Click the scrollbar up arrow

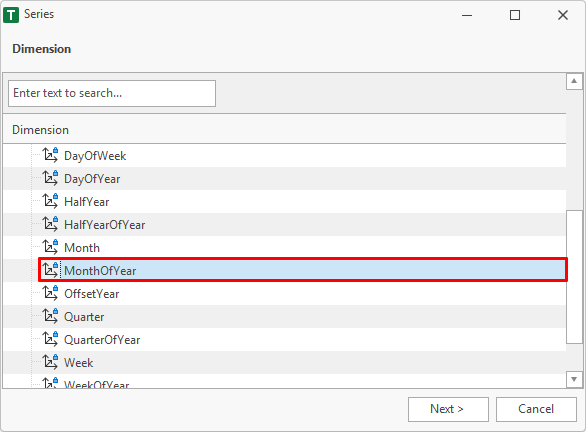(574, 81)
